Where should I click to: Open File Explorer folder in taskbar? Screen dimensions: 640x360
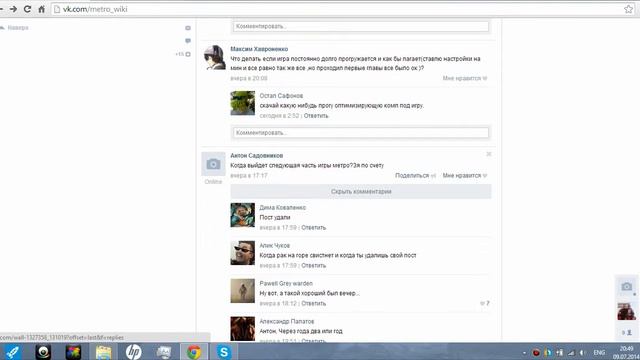point(103,352)
